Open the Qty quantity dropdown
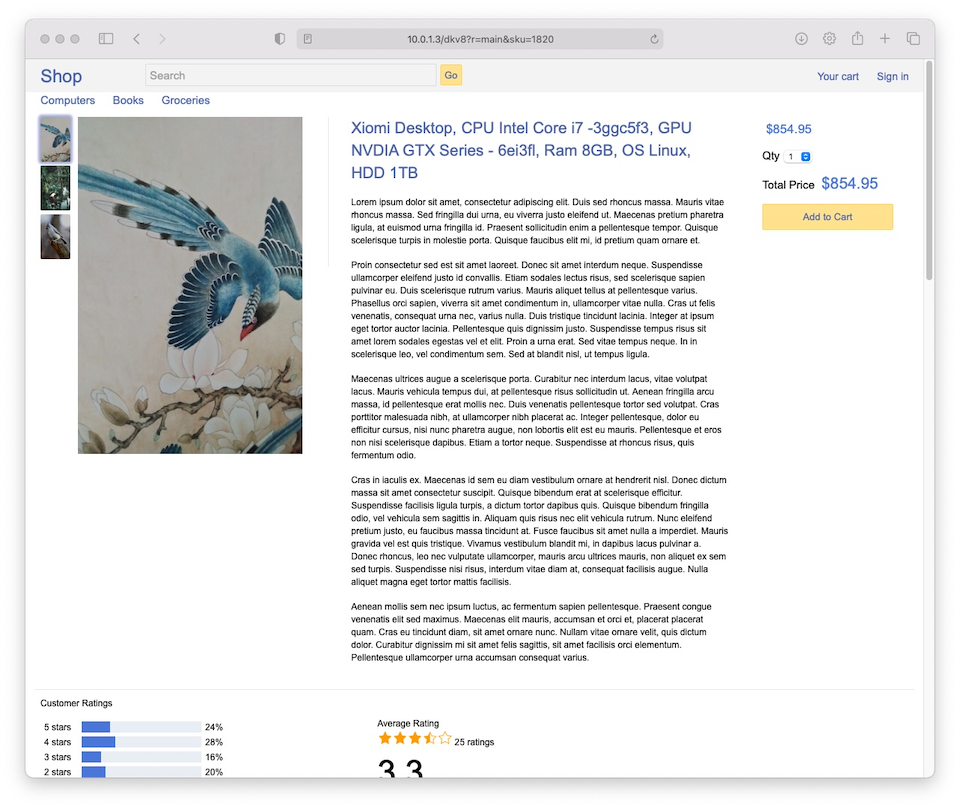 pos(798,157)
